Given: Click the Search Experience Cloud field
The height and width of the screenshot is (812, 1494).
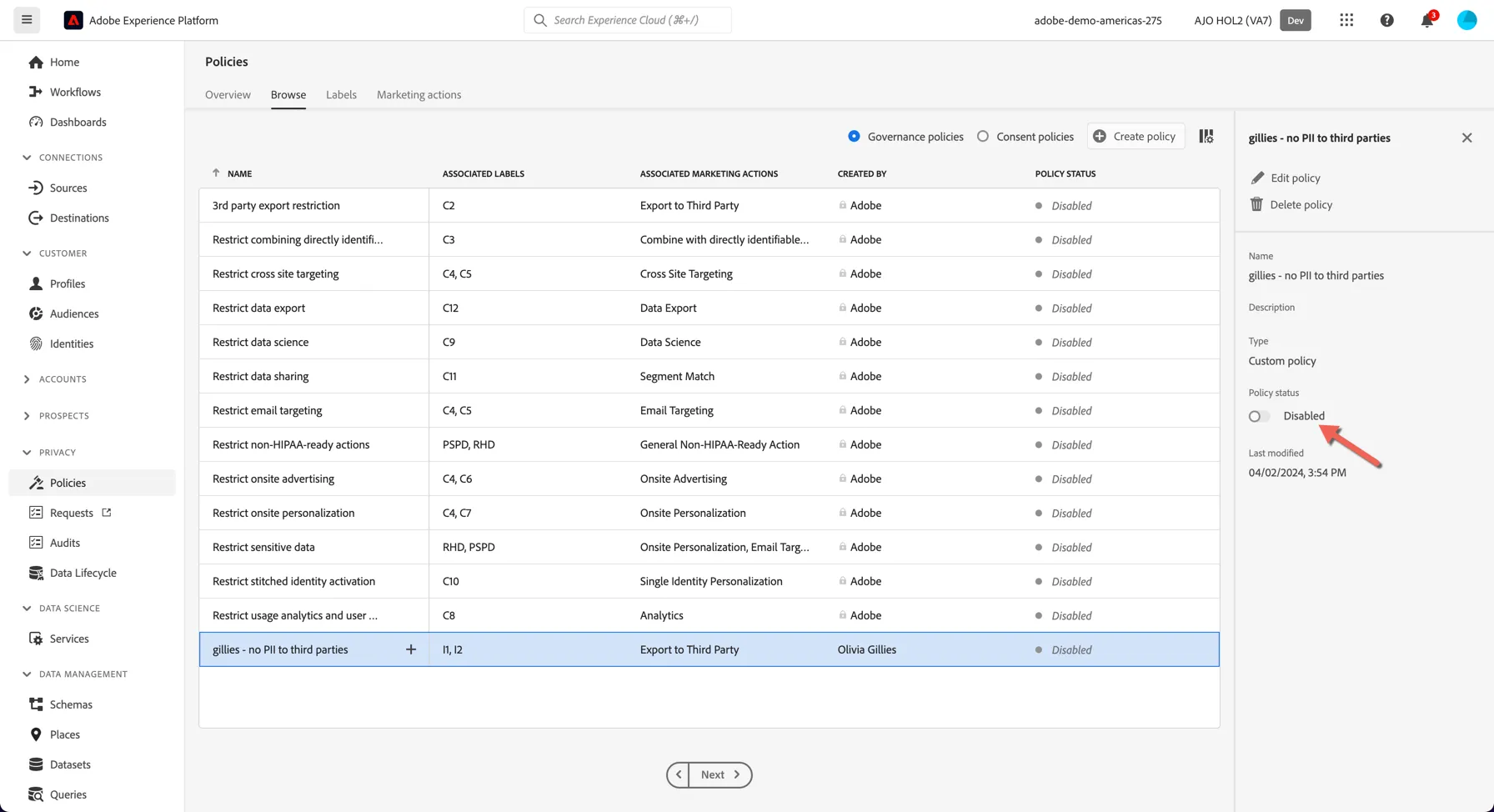Looking at the screenshot, I should [x=628, y=20].
